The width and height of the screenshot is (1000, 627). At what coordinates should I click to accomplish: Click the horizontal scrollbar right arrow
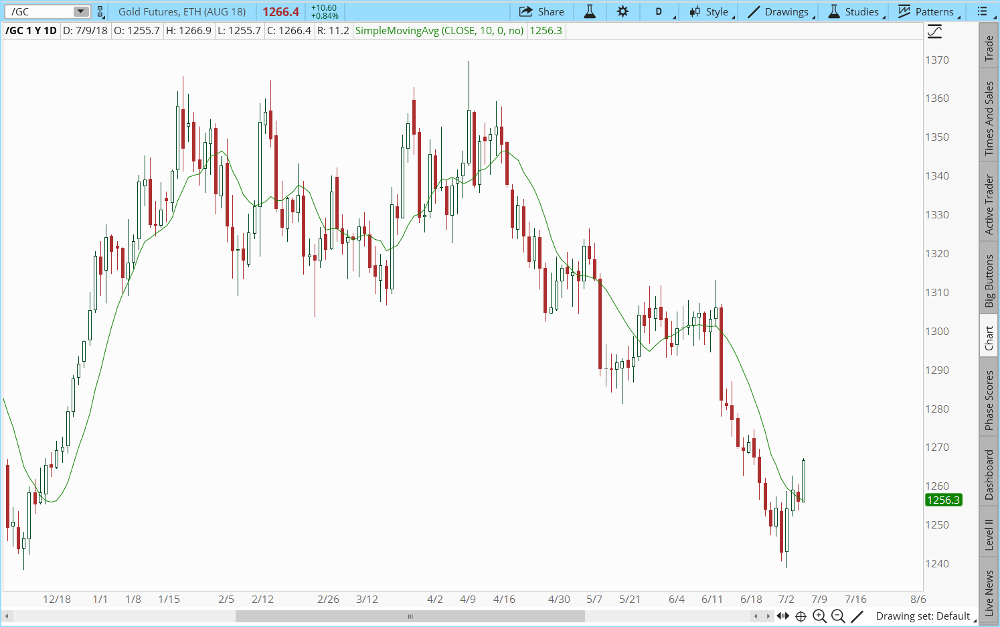pyautogui.click(x=767, y=616)
